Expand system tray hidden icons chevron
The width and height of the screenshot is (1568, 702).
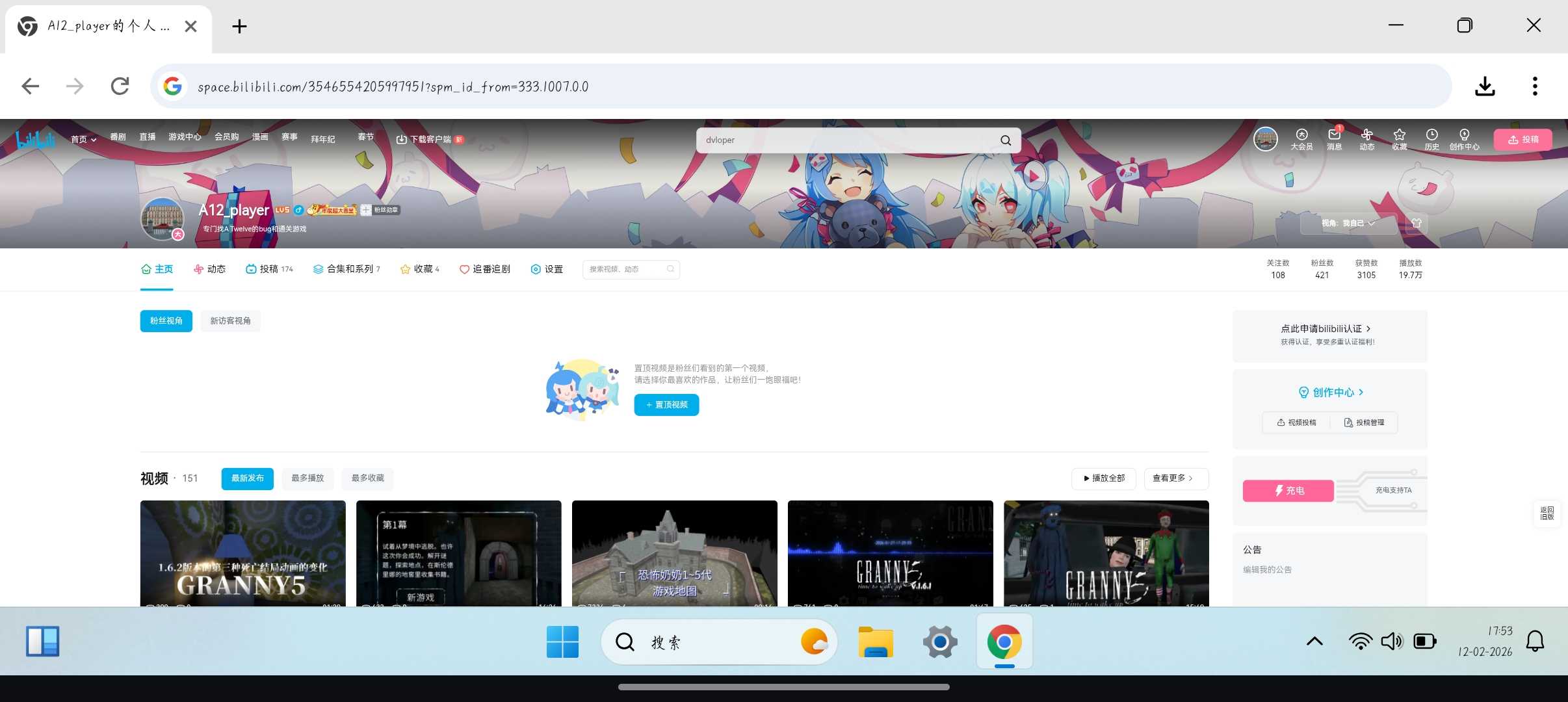click(x=1314, y=642)
